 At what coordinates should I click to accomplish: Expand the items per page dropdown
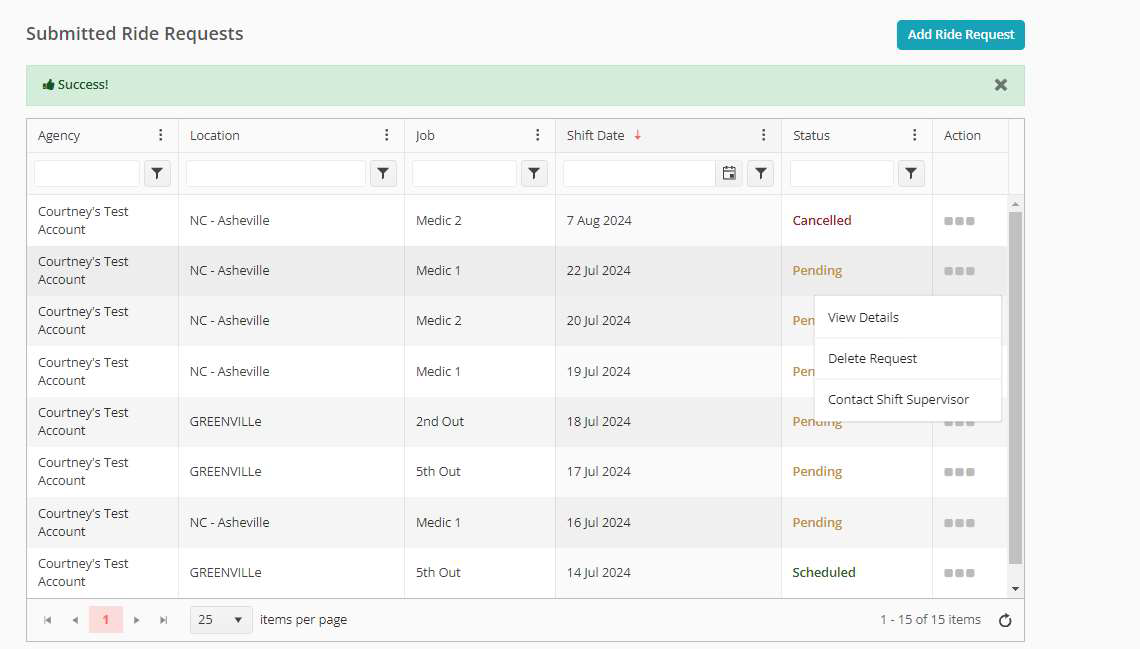tap(221, 620)
